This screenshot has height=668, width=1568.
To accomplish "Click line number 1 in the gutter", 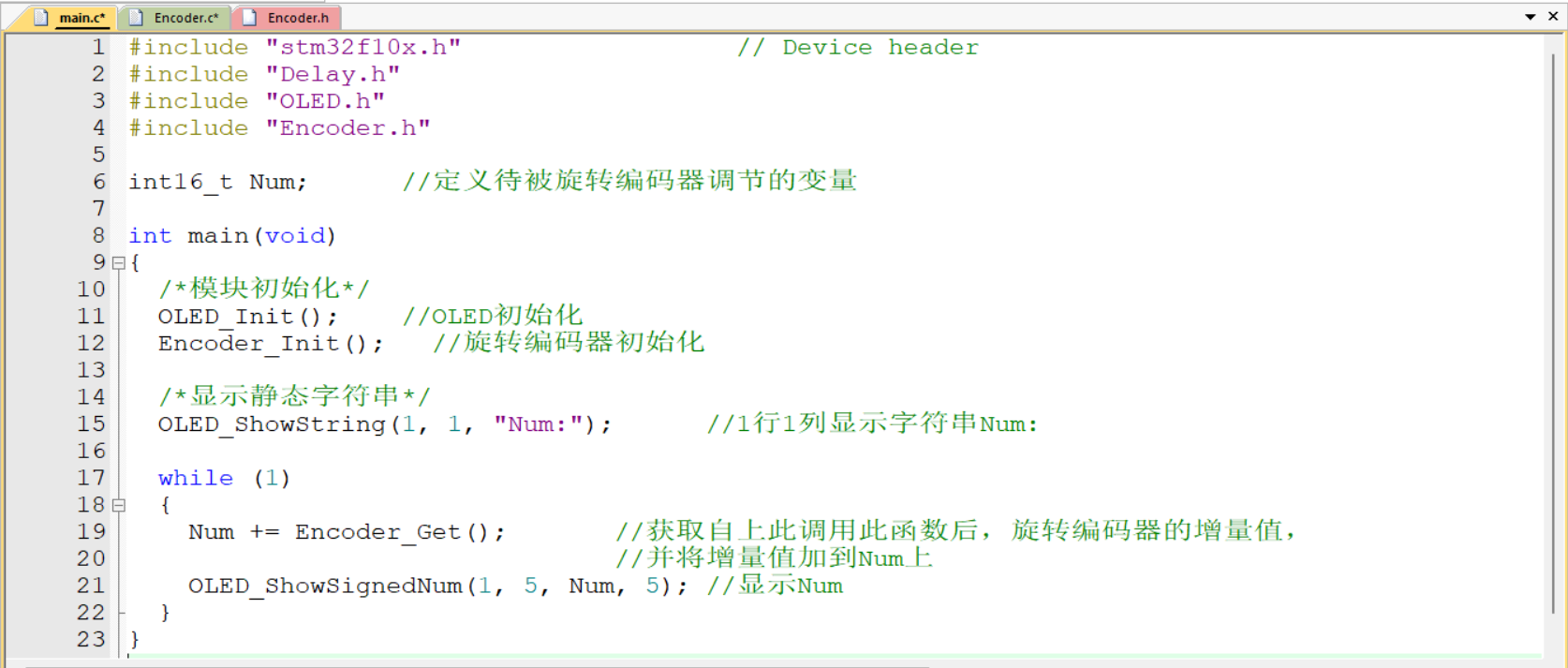I will [x=98, y=47].
